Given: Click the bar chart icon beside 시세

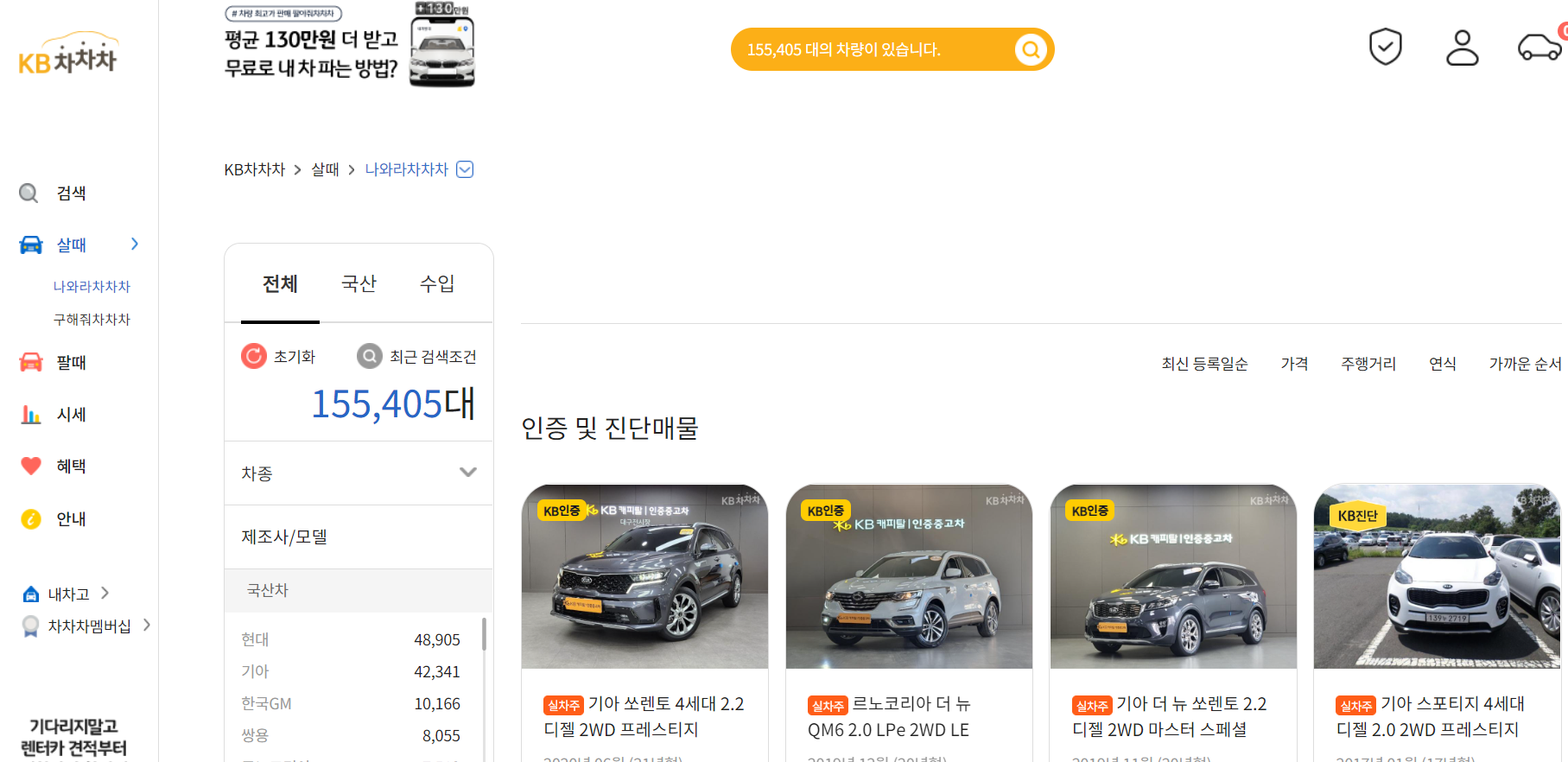Looking at the screenshot, I should 31,414.
